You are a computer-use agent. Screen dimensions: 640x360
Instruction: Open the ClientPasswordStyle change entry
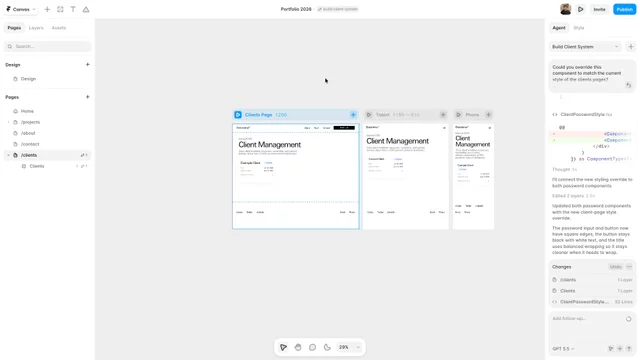pyautogui.click(x=592, y=302)
